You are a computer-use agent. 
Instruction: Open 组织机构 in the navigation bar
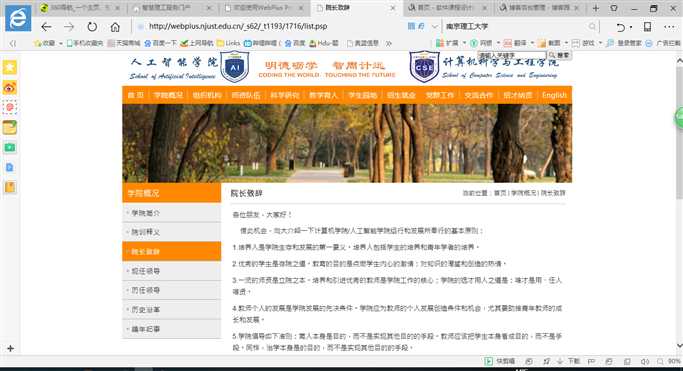tap(207, 95)
